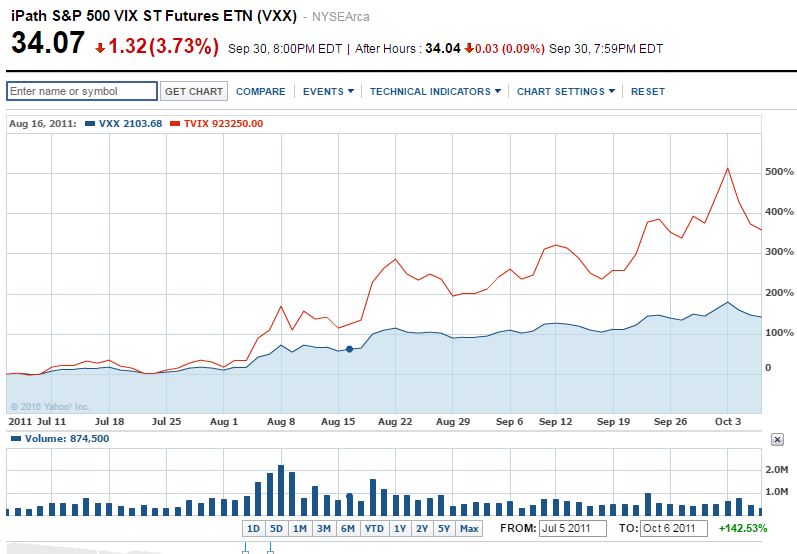
Task: Expand the TECHNICAL INDICATORS dropdown
Action: [x=435, y=92]
